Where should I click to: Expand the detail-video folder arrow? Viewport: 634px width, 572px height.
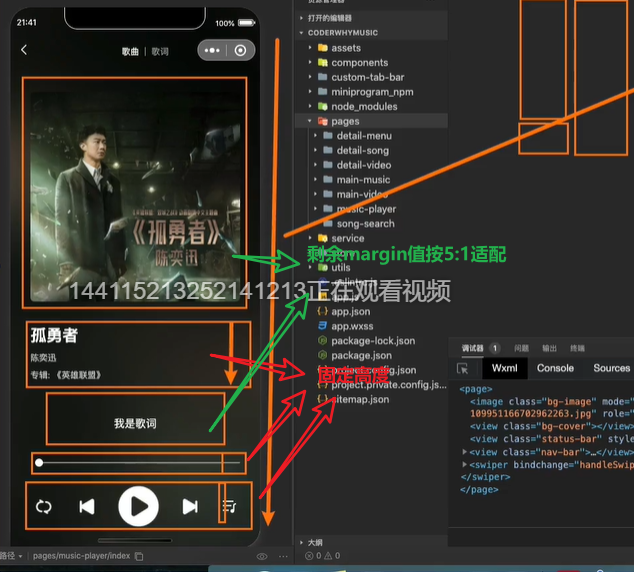click(315, 165)
